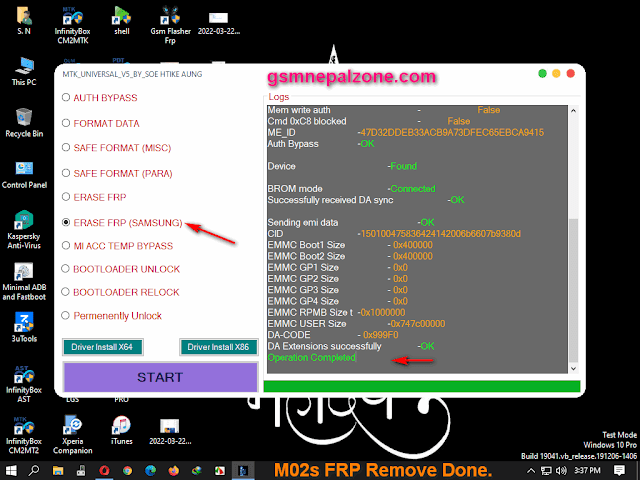Click 'Operation Completed' log line

[x=312, y=358]
